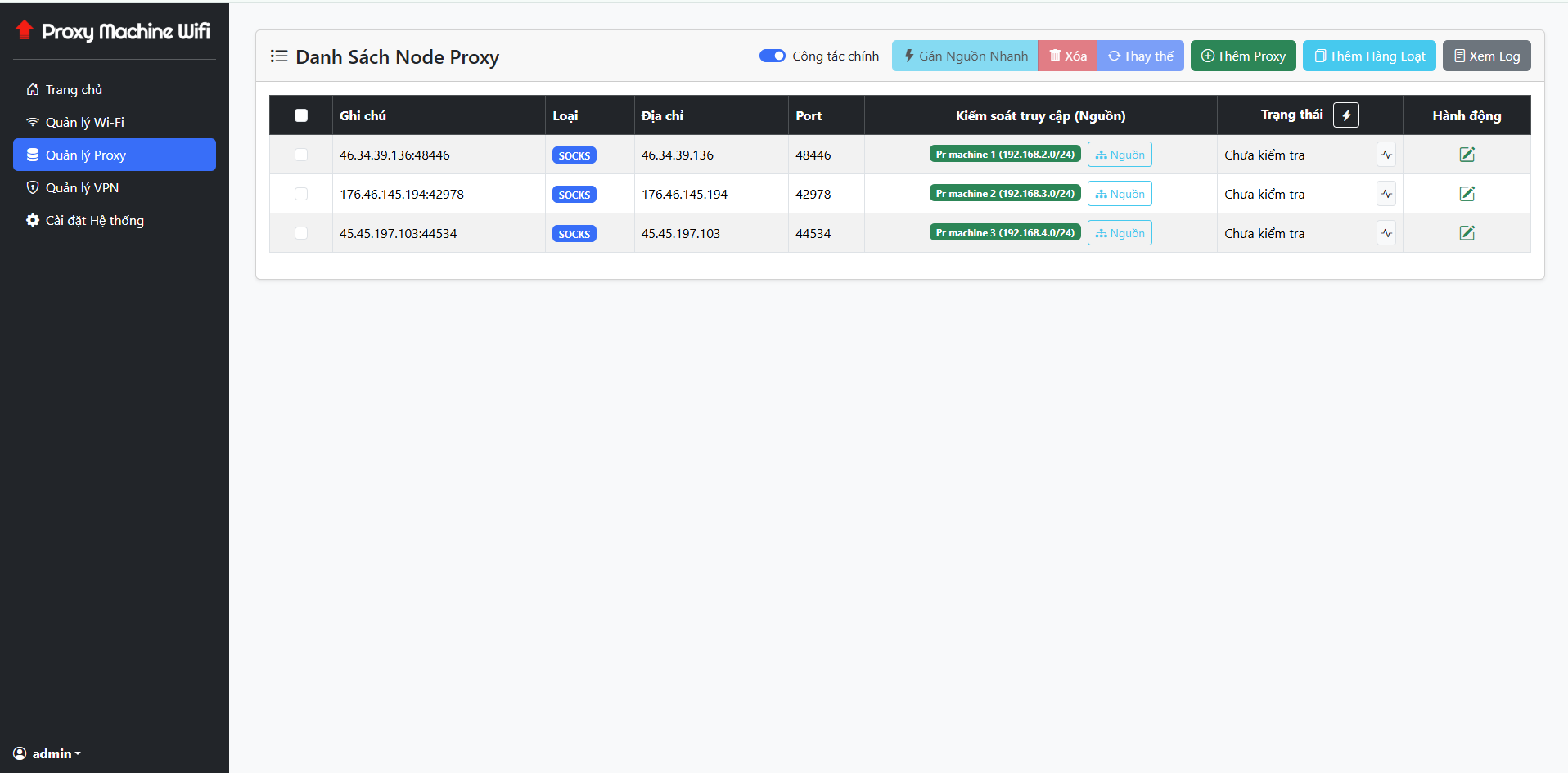Click the lightning check-all status icon in header
The width and height of the screenshot is (1568, 773).
point(1345,115)
